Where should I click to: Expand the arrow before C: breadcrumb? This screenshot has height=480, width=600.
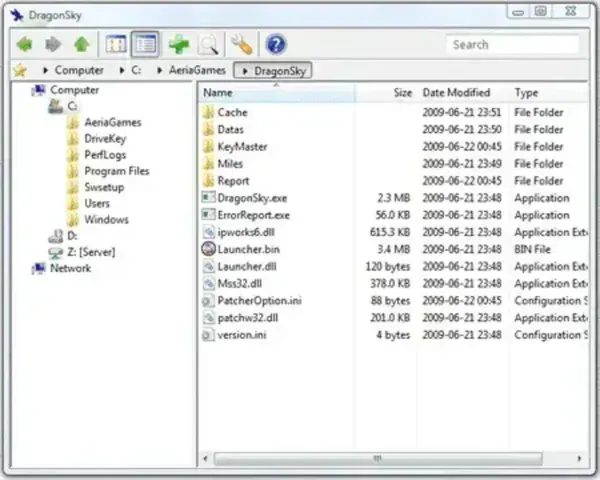pos(122,70)
